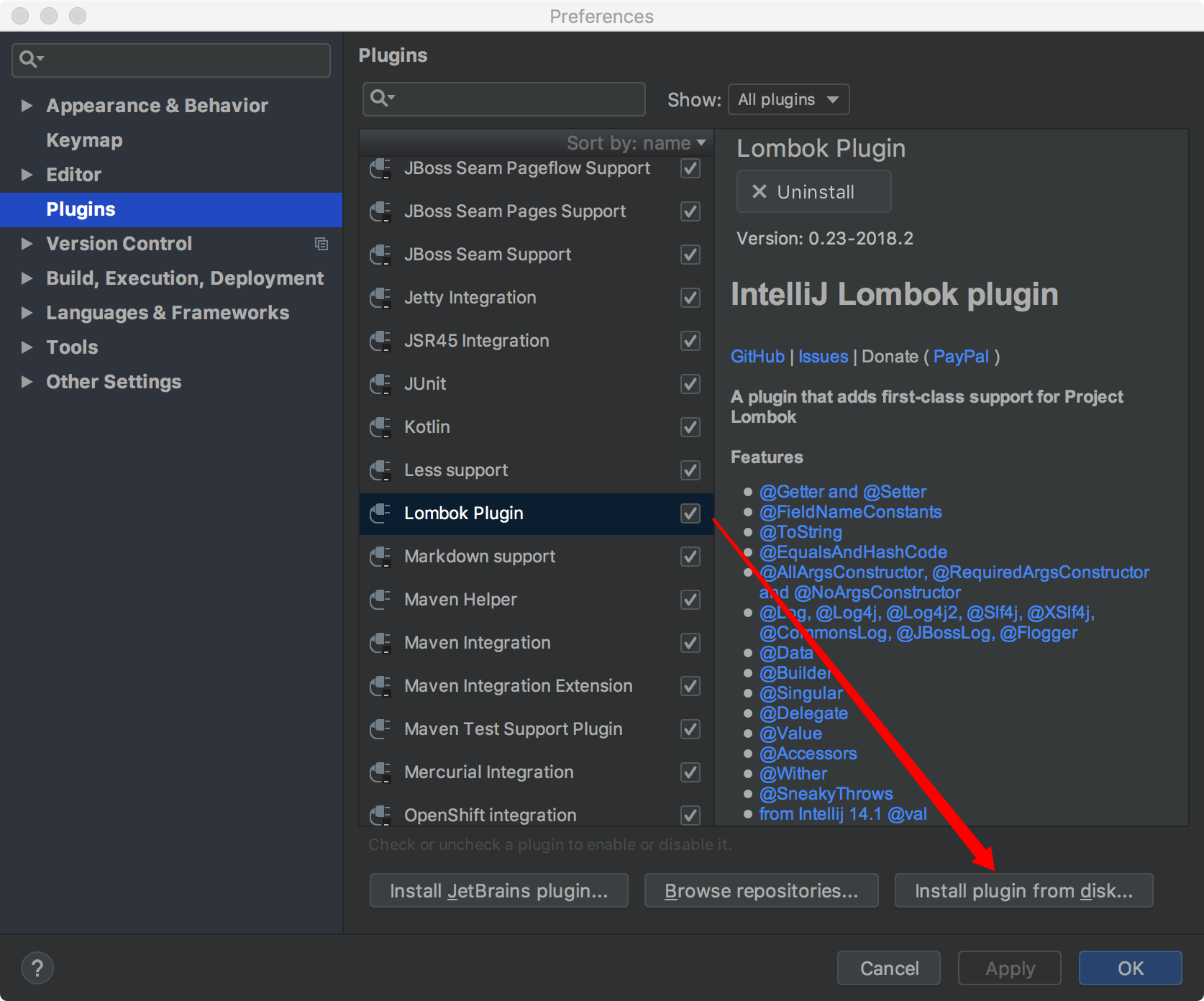Toggle the Markdown support checkbox
Screen dimensions: 1204x1001
click(690, 557)
